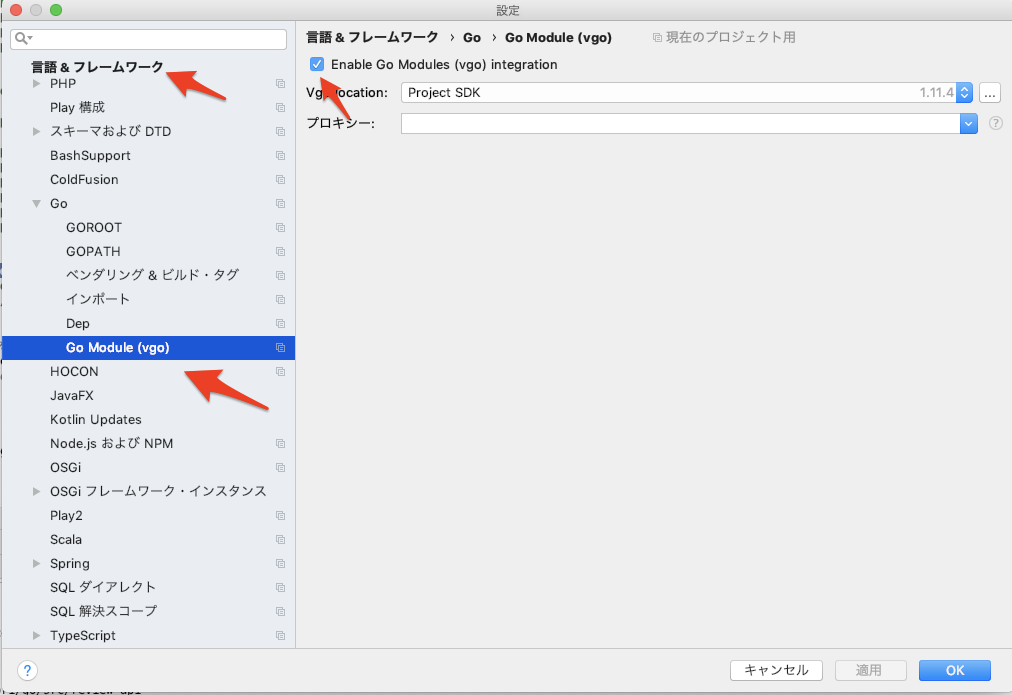Select ColdFusion in settings tree

[84, 179]
